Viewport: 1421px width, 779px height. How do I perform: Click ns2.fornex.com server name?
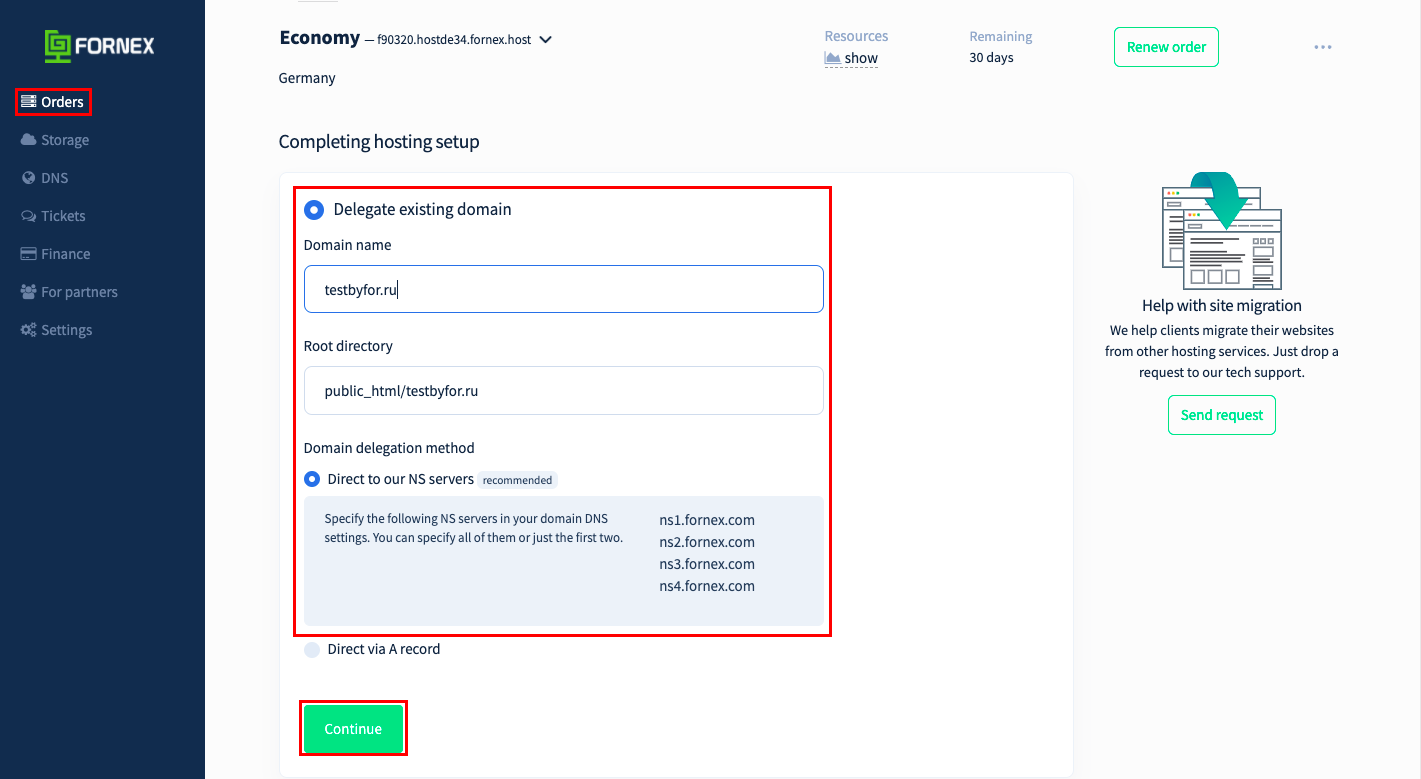pyautogui.click(x=707, y=542)
